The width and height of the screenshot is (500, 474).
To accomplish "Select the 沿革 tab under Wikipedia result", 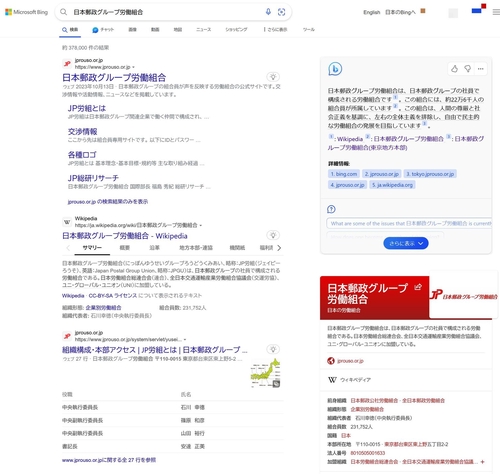I will 154,248.
